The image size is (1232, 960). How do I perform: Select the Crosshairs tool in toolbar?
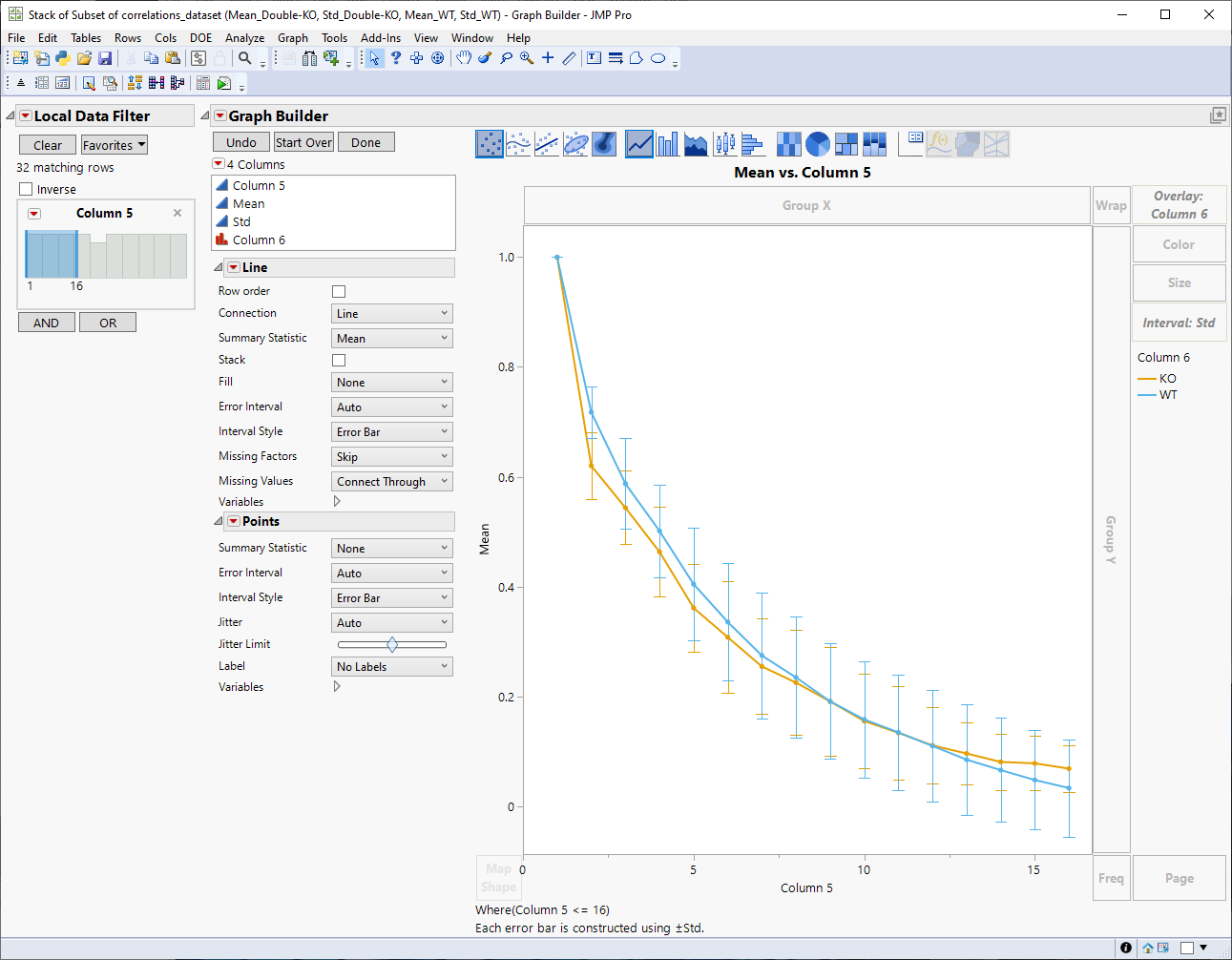click(548, 58)
